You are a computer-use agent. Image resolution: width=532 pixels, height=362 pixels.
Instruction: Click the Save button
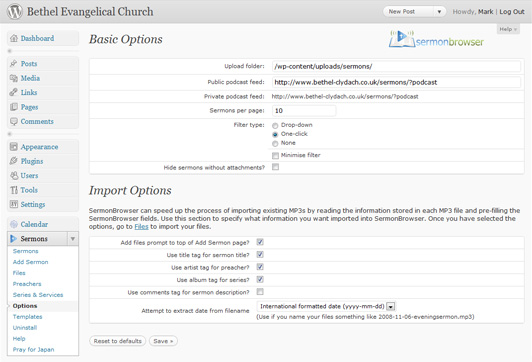[x=163, y=341]
